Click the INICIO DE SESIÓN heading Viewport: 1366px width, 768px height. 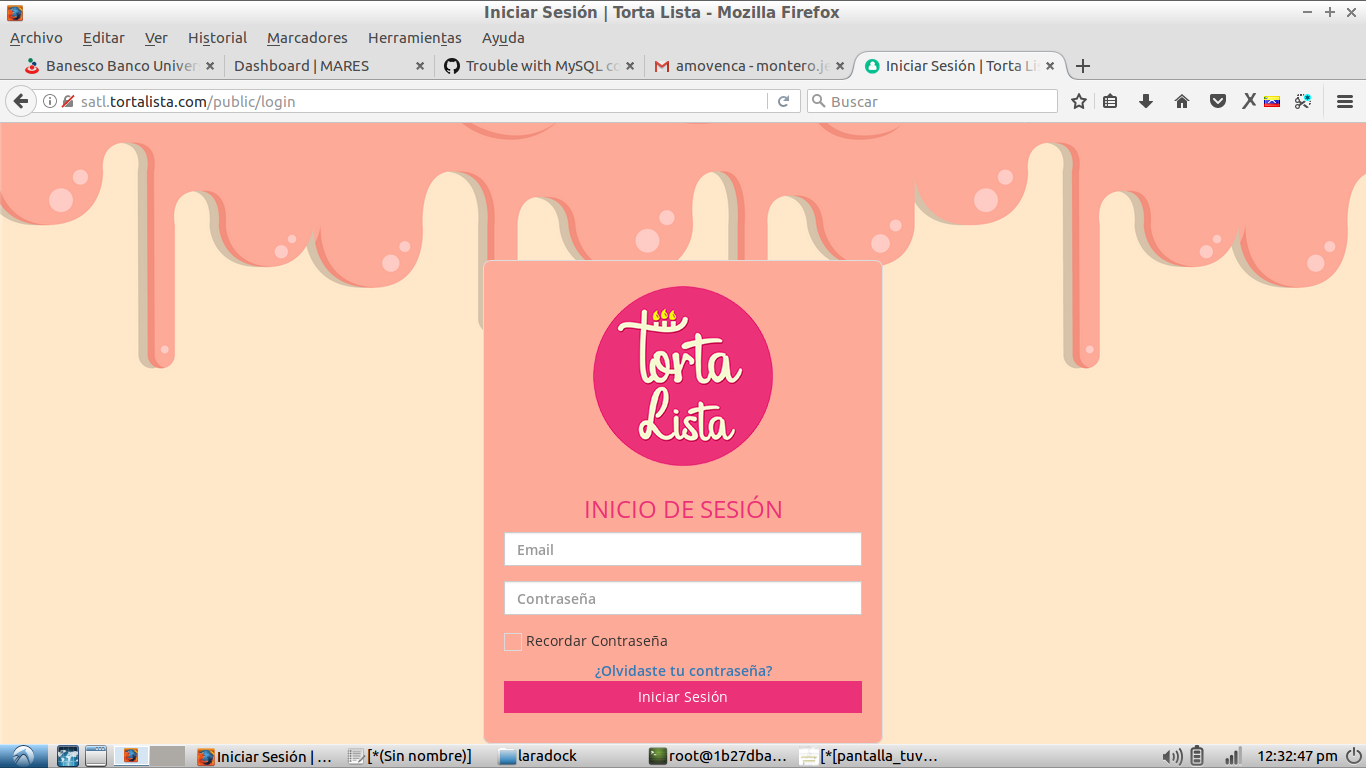(683, 509)
